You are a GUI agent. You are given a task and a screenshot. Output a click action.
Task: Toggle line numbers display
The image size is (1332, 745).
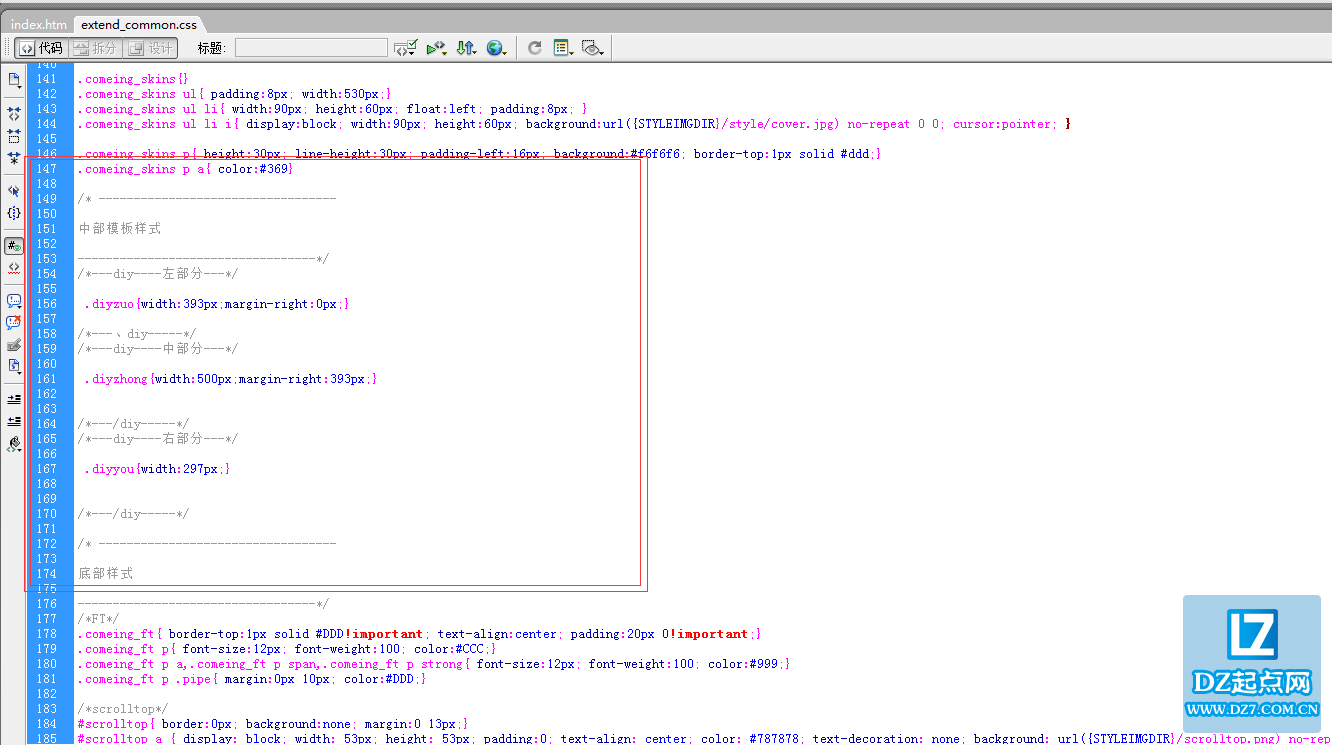(x=14, y=246)
